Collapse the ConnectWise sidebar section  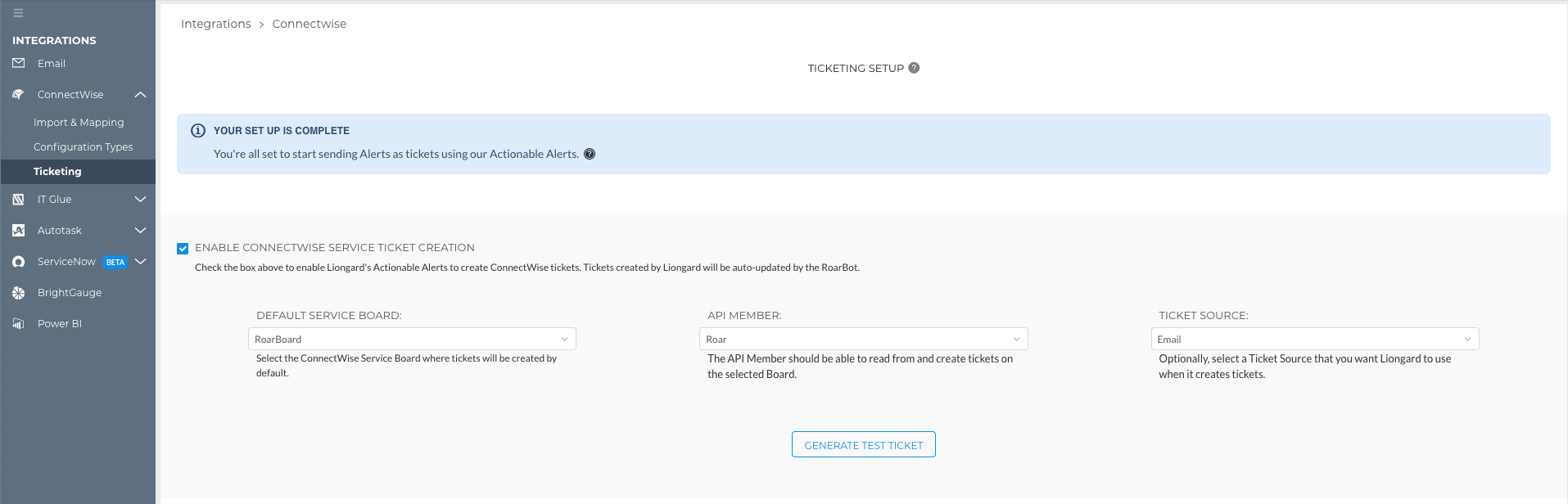click(140, 95)
